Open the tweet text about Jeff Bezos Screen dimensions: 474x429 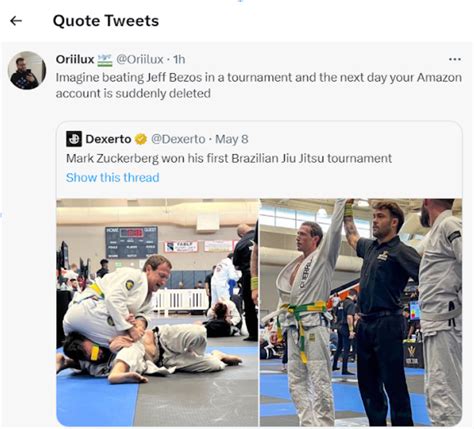(x=259, y=85)
